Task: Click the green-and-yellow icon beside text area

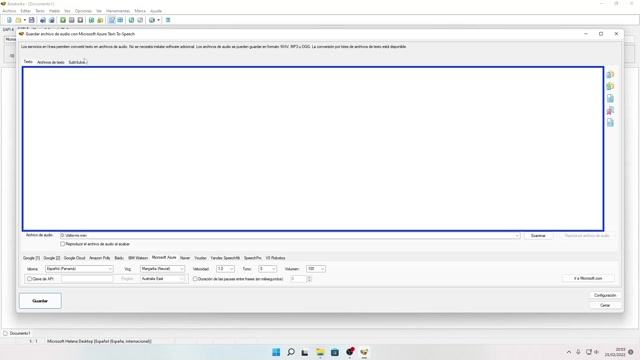Action: (610, 86)
